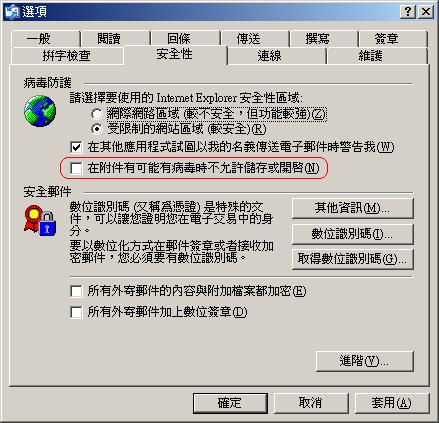Click the 取得數位識別碼(G)... button
This screenshot has width=439, height=423.
pyautogui.click(x=352, y=259)
